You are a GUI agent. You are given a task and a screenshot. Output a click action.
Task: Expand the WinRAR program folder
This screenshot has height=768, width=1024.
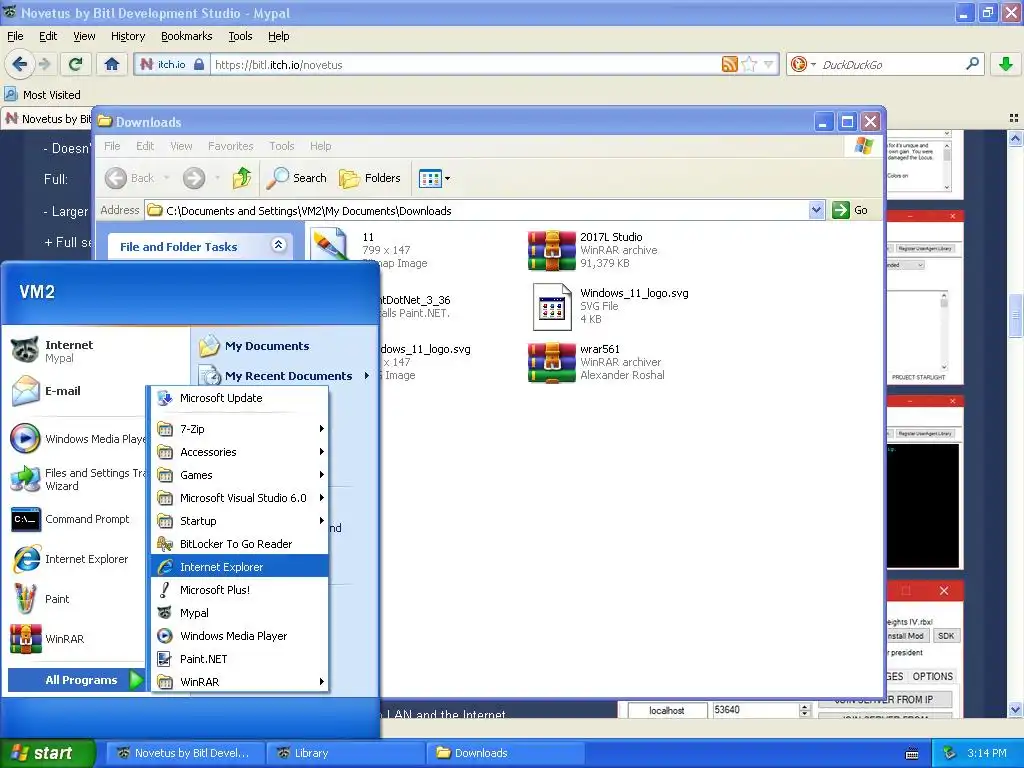tap(239, 682)
